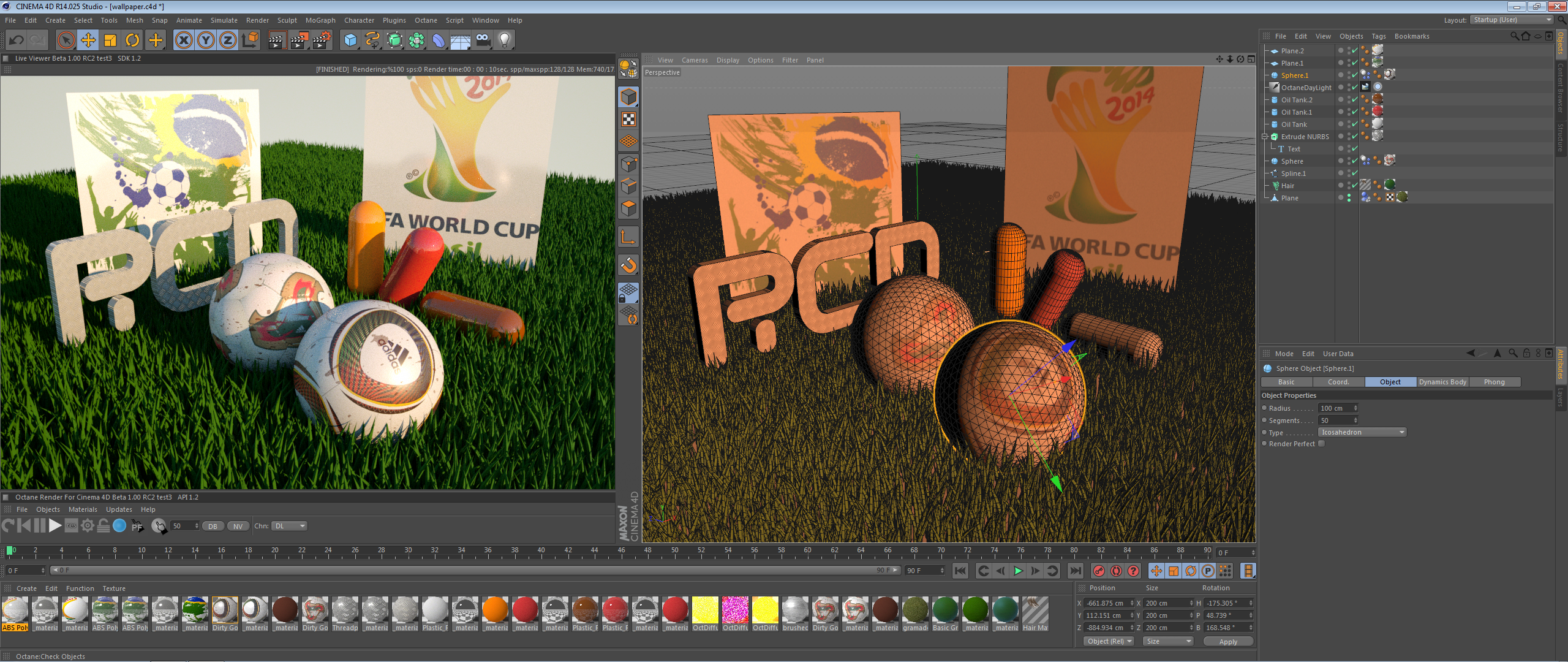The height and width of the screenshot is (662, 1568).
Task: Enable the magnet Snap icon in sidebar
Action: click(628, 265)
